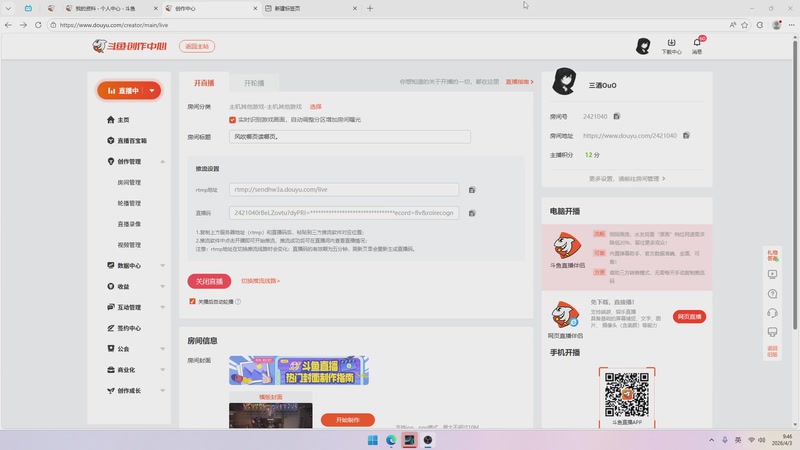The height and width of the screenshot is (450, 800).
Task: Expand the 商业化 section arrow
Action: (x=163, y=370)
